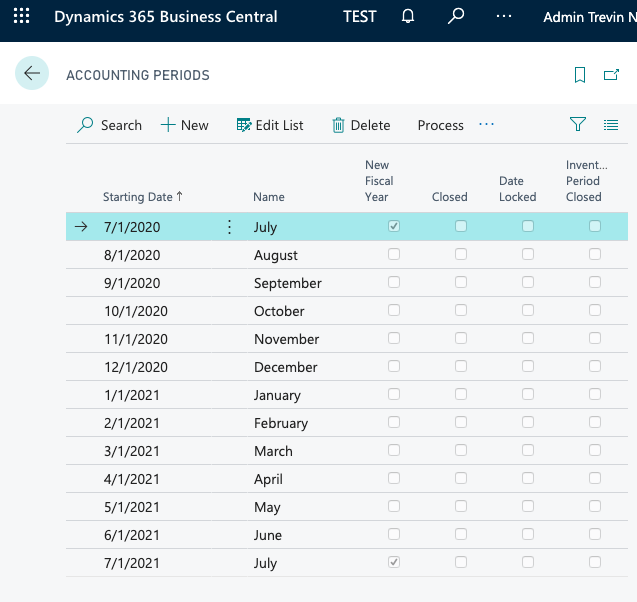
Task: Open the app launcher waffle menu
Action: click(21, 17)
